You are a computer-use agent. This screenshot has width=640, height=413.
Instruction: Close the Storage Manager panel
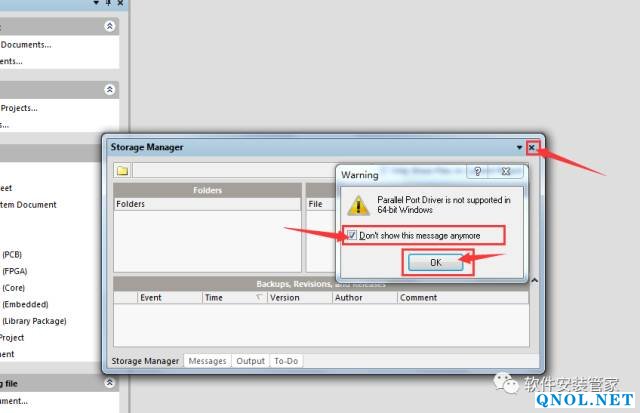click(532, 148)
